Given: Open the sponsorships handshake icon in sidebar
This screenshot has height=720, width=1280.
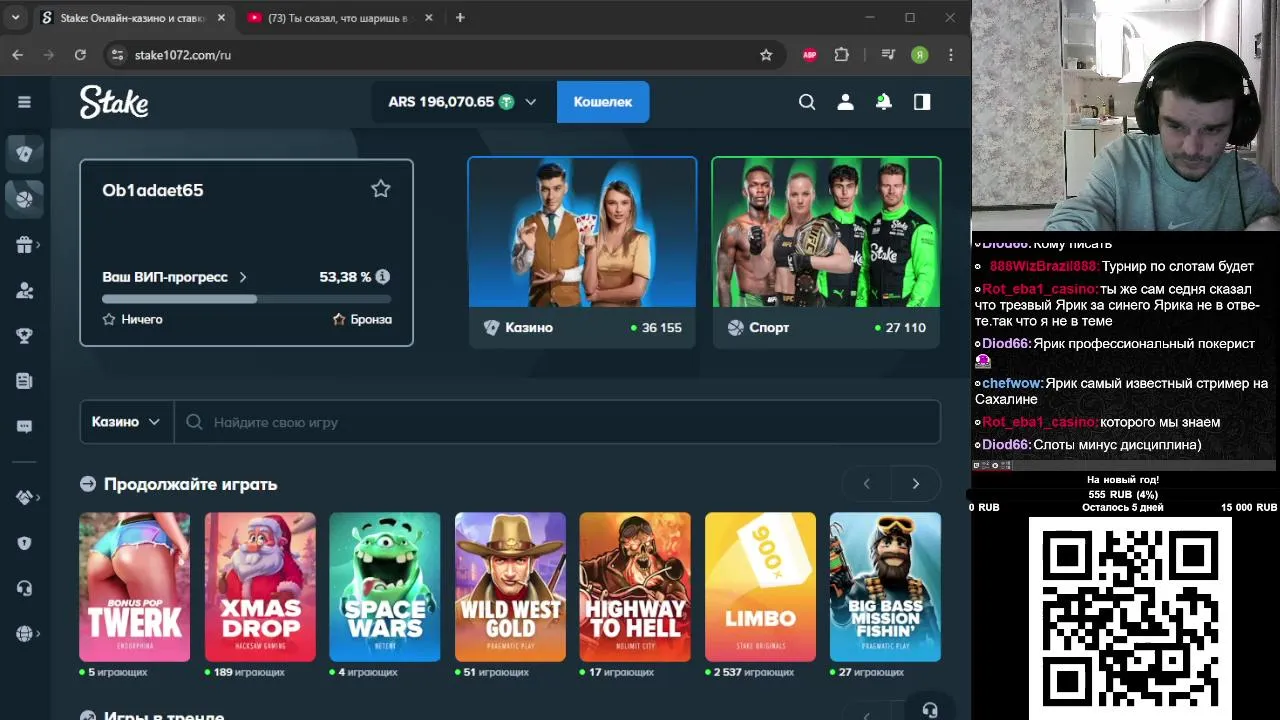Looking at the screenshot, I should pos(24,497).
